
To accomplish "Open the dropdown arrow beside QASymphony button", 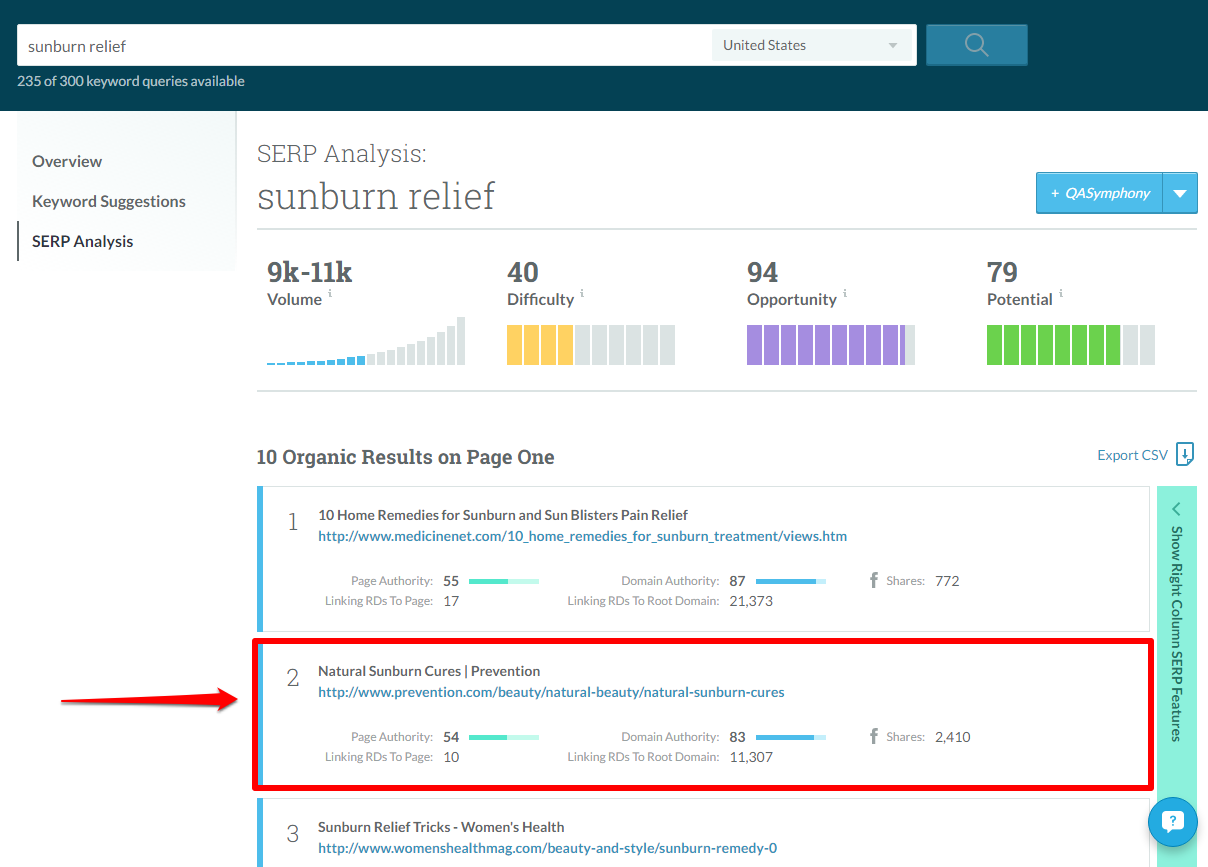I will [x=1180, y=192].
